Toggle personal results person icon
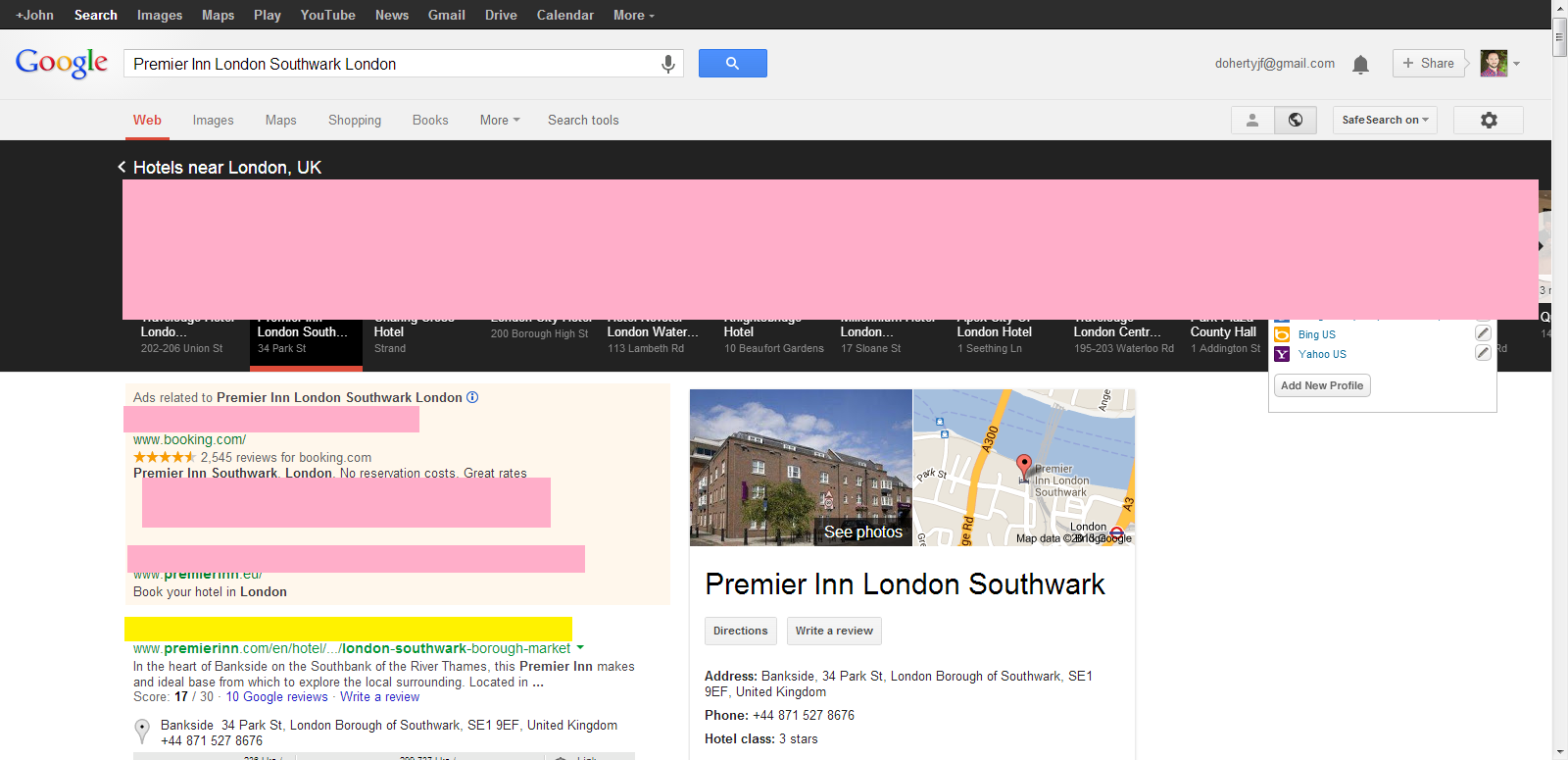The image size is (1568, 760). [1252, 120]
